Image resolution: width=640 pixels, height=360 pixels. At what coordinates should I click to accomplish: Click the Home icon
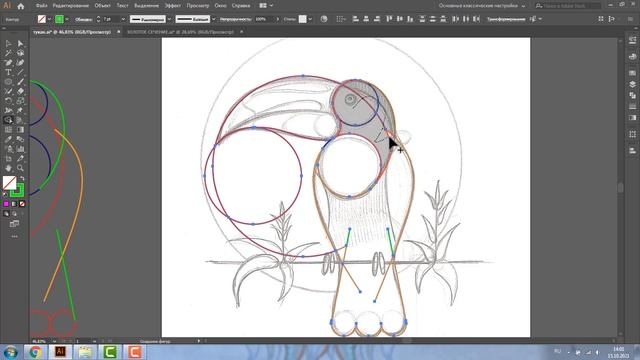pos(20,6)
